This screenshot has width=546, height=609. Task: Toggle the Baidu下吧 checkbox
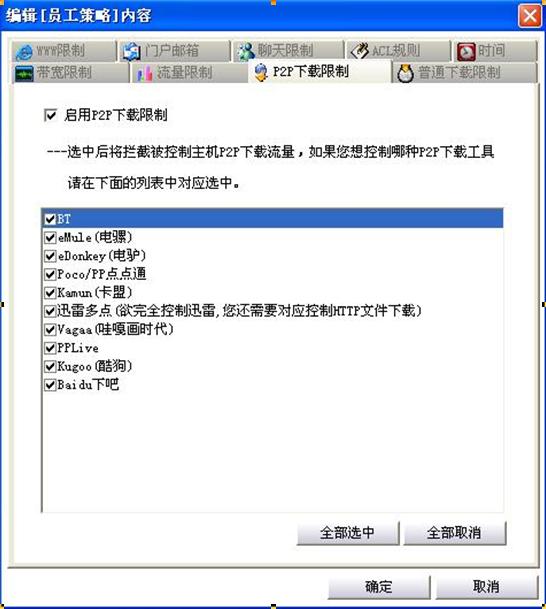pyautogui.click(x=50, y=385)
